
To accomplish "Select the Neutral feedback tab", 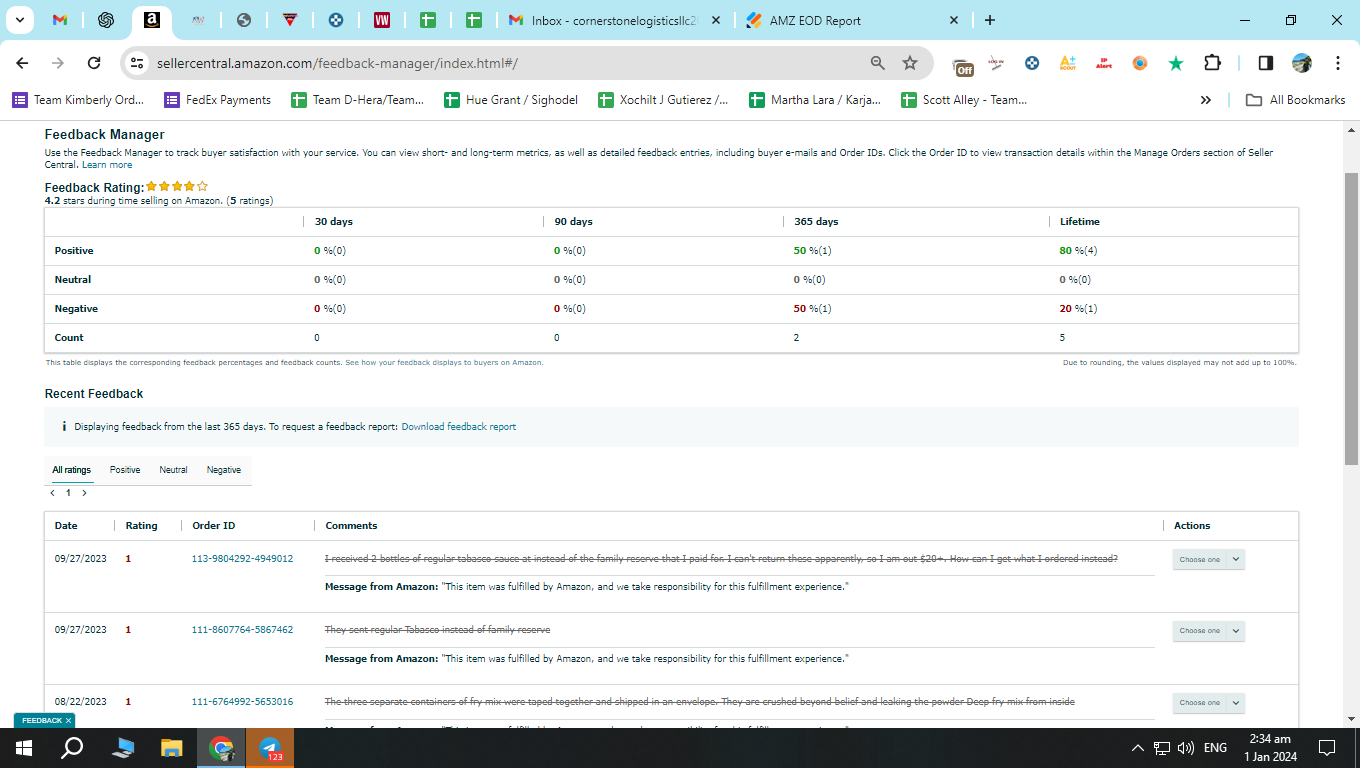I will click(173, 470).
